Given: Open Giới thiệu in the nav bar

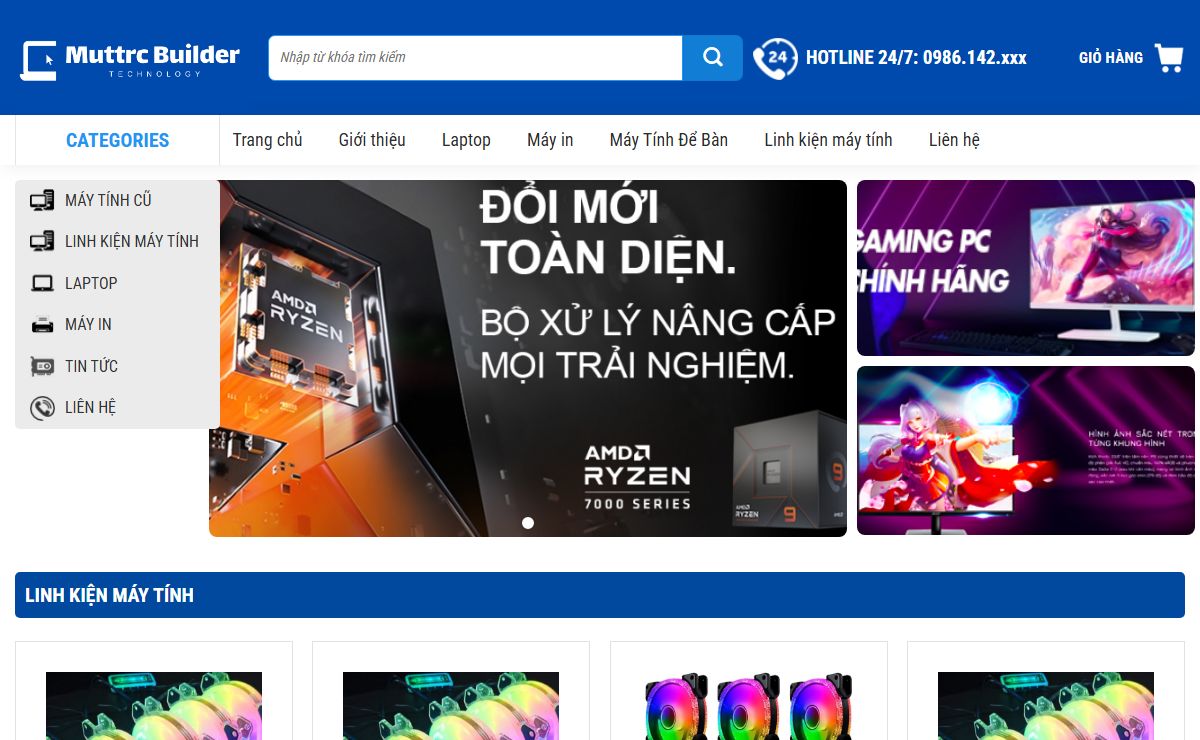Looking at the screenshot, I should pyautogui.click(x=372, y=140).
